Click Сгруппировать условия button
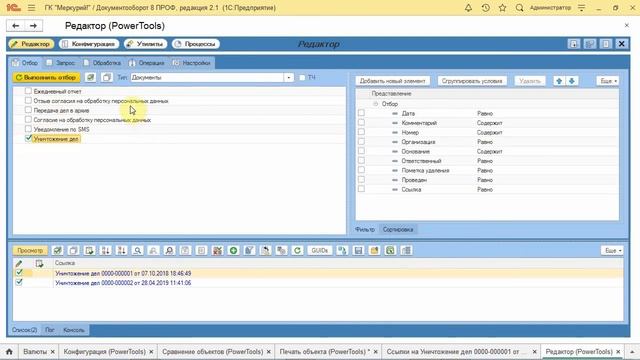 coord(472,81)
